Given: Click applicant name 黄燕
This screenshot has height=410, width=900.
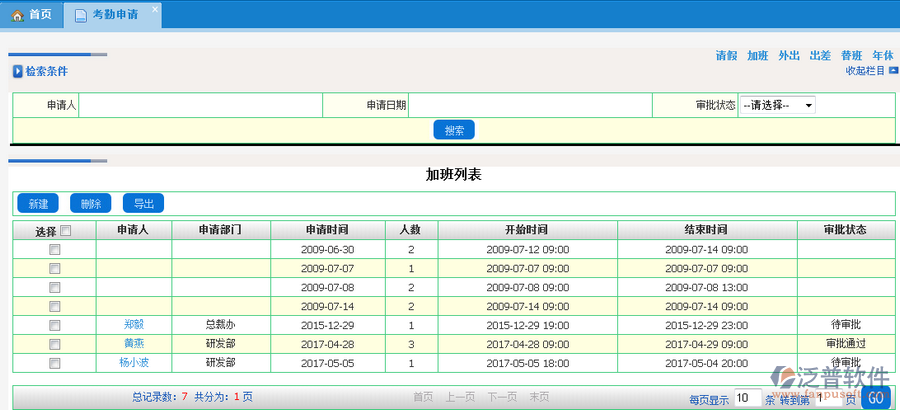Looking at the screenshot, I should click(134, 344).
